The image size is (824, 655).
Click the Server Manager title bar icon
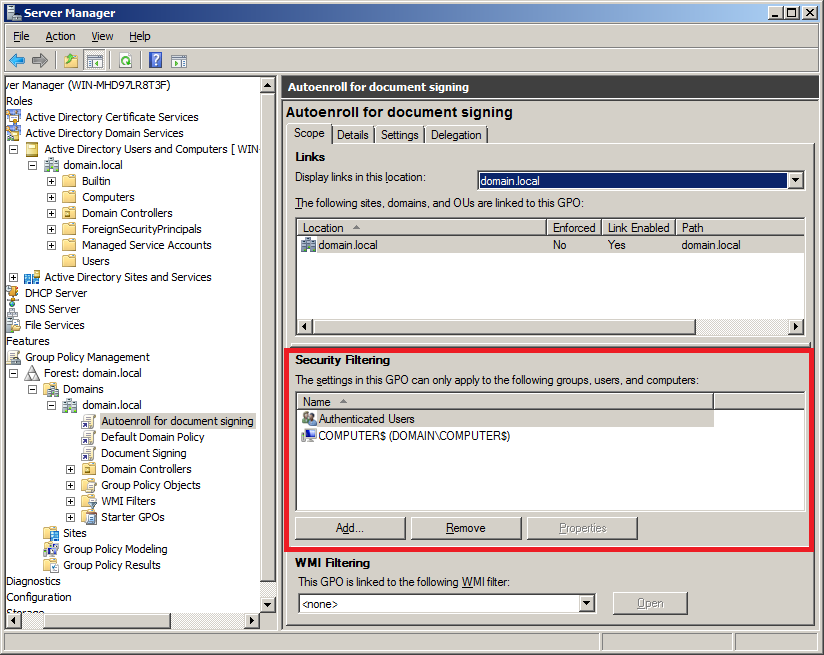click(14, 13)
